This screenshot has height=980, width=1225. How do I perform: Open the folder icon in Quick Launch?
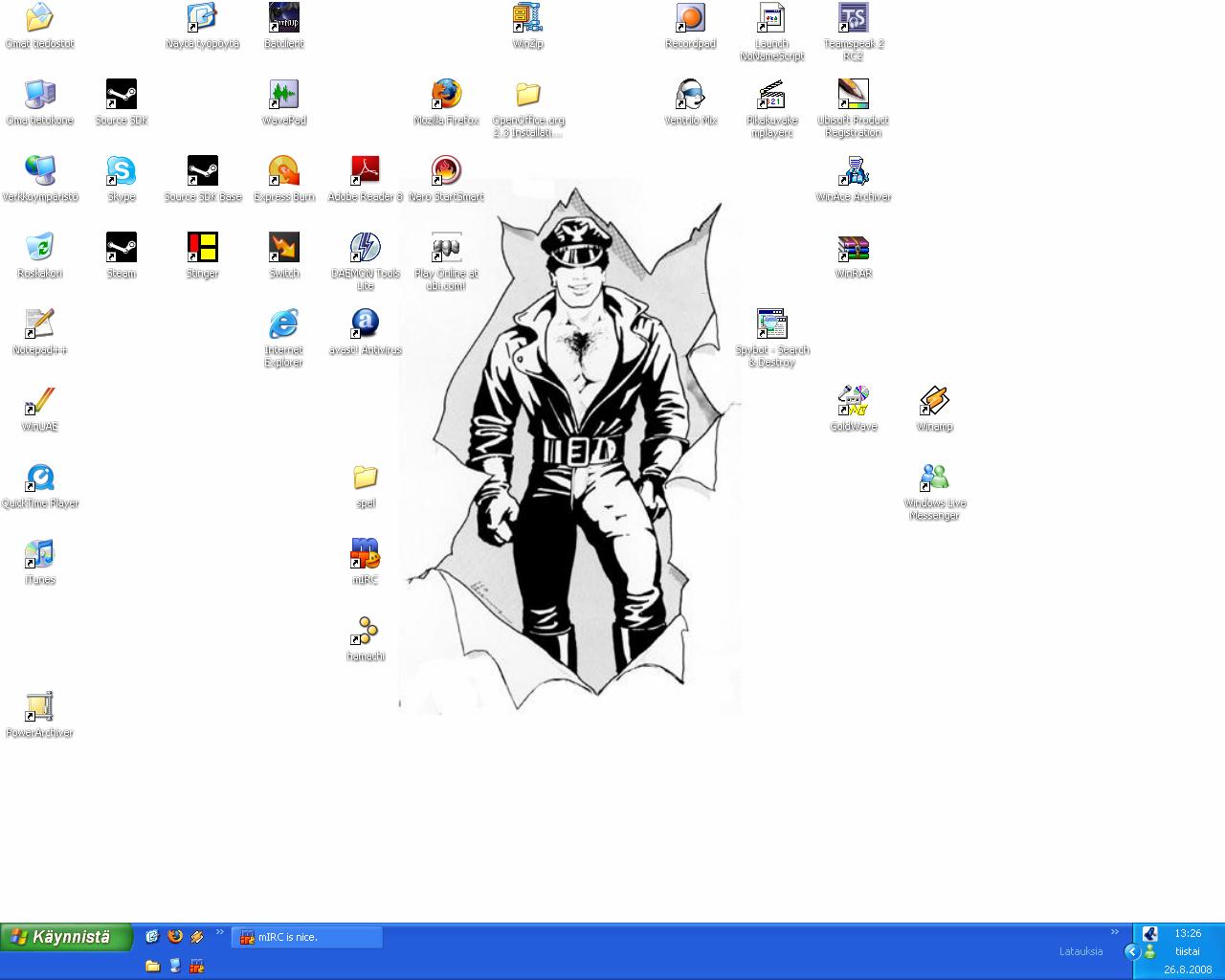tap(152, 967)
